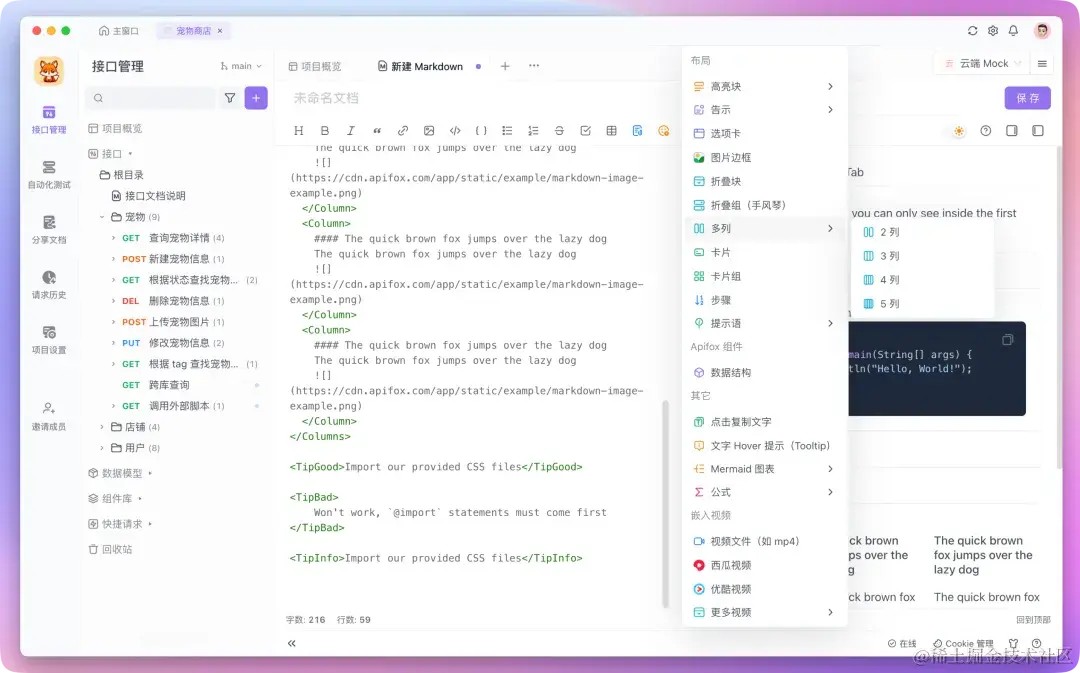Toggle the light theme sun icon
Image resolution: width=1080 pixels, height=673 pixels.
(959, 131)
